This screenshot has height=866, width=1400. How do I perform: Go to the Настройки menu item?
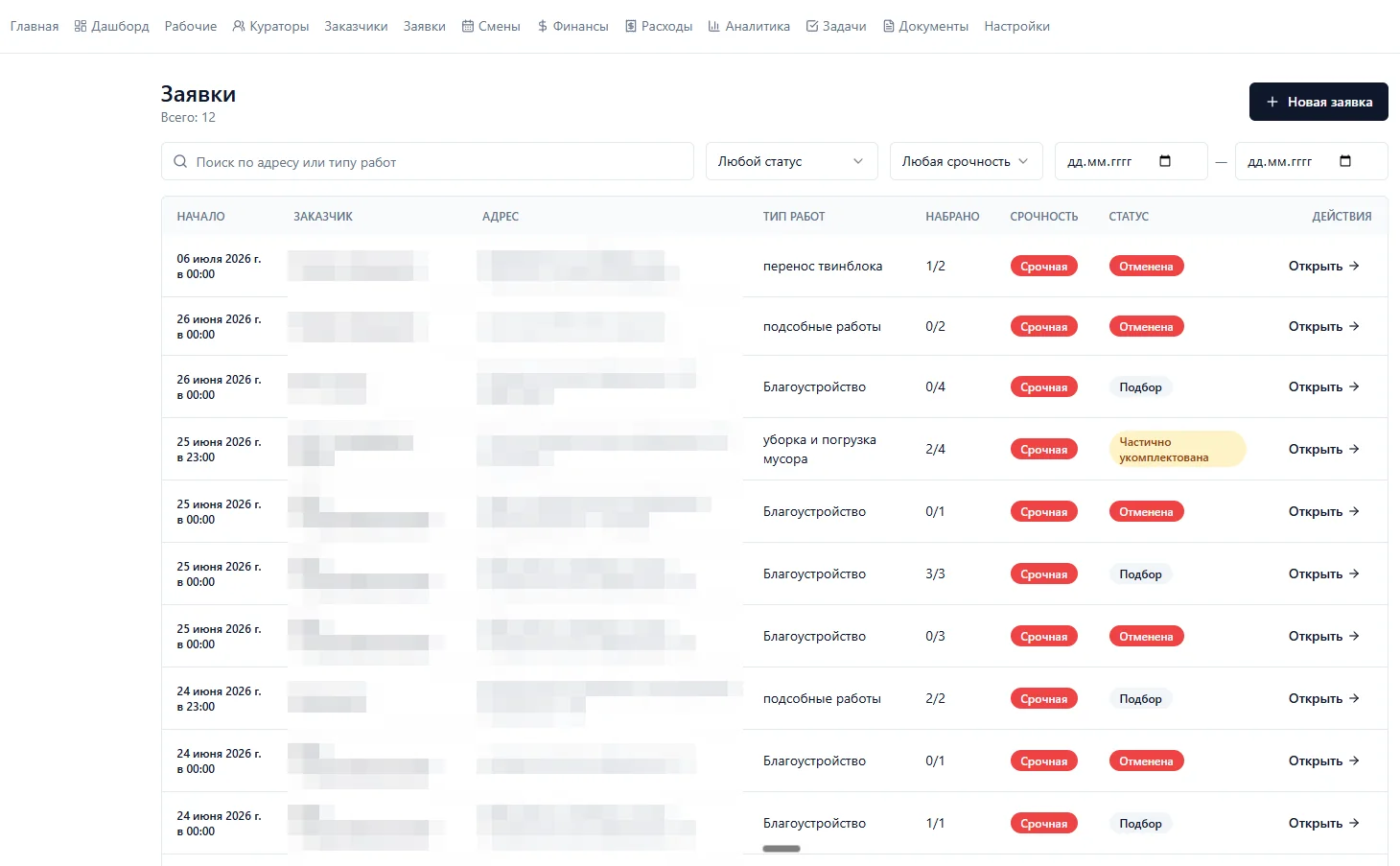tap(1016, 26)
